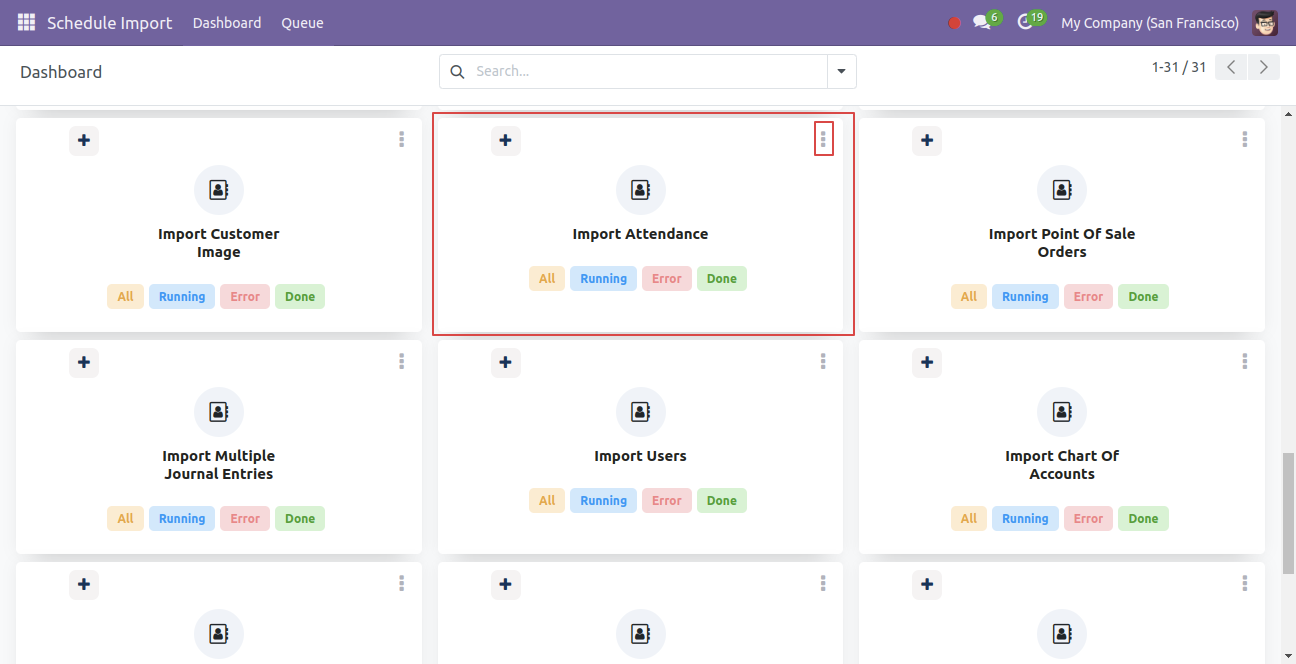
Task: Open activities clock icon with 19 badge
Action: pos(1025,22)
